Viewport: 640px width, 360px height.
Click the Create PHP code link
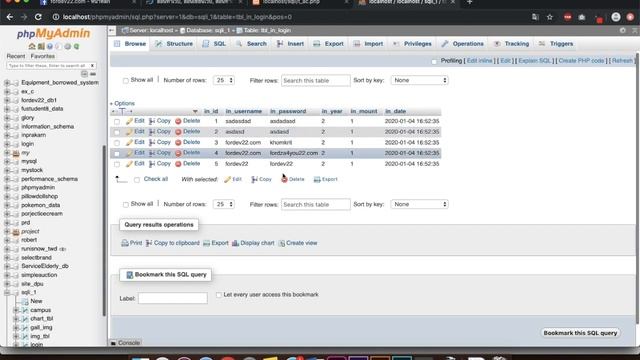[x=581, y=61]
